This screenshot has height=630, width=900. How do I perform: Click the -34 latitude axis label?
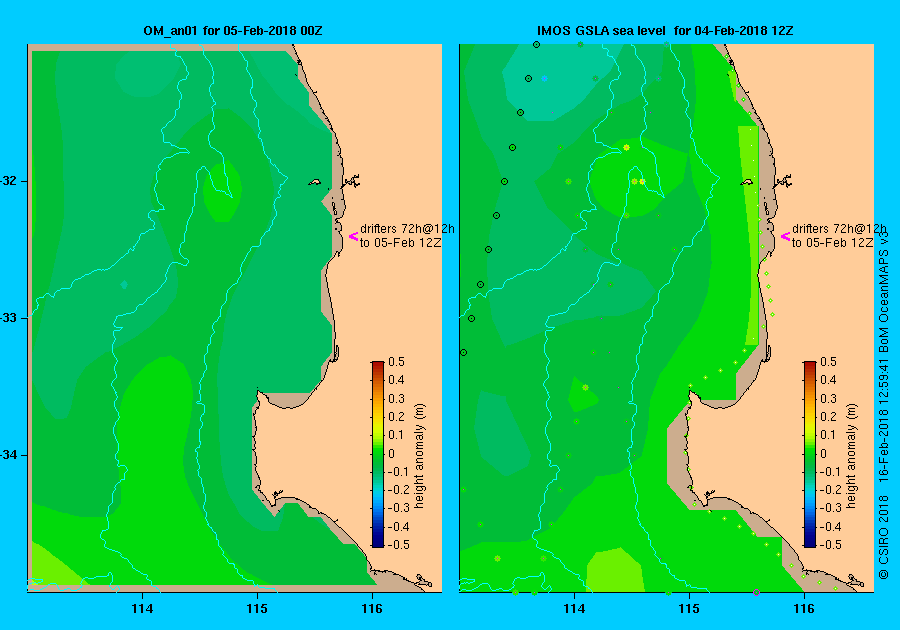click(x=9, y=455)
